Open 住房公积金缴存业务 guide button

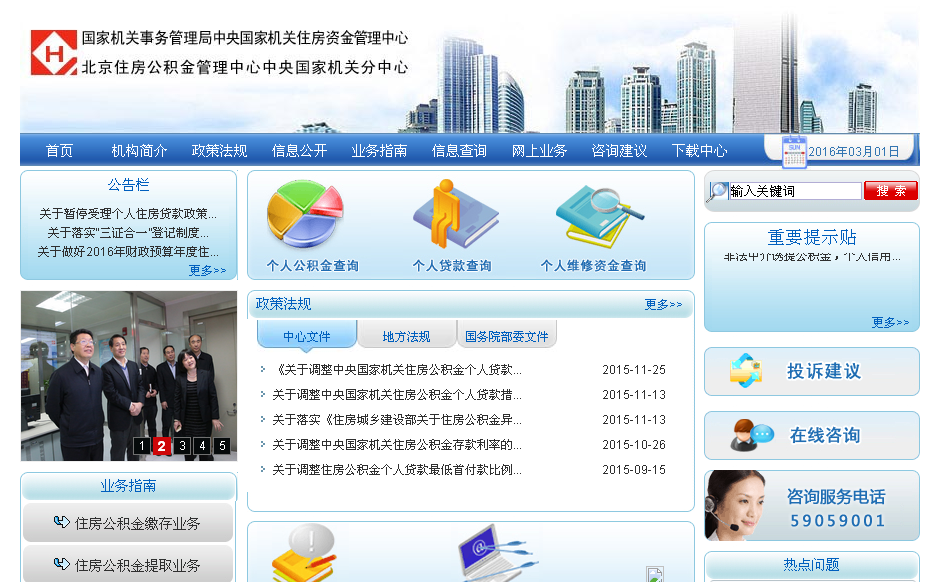pos(128,523)
